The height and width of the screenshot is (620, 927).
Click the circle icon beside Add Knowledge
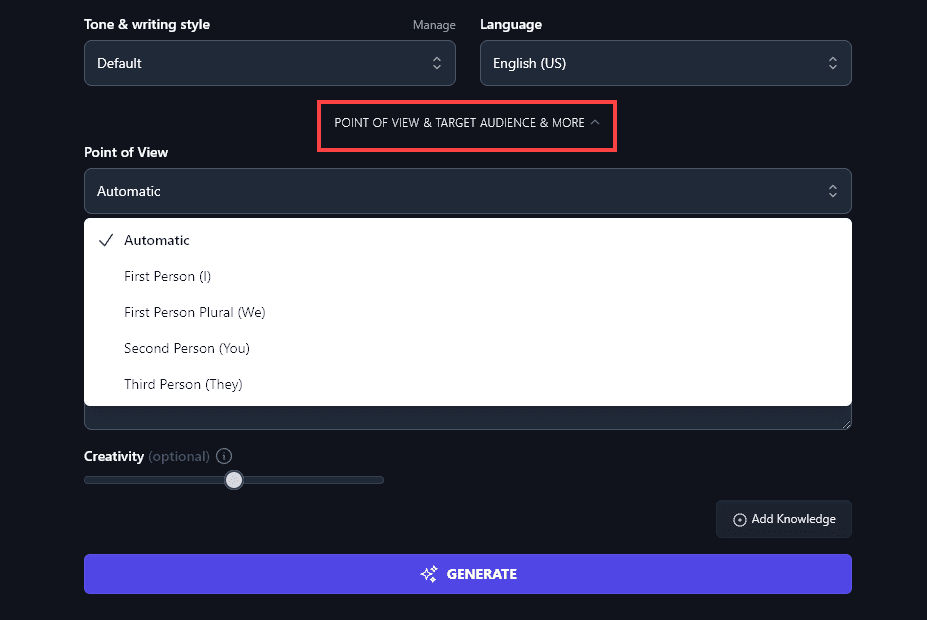740,520
